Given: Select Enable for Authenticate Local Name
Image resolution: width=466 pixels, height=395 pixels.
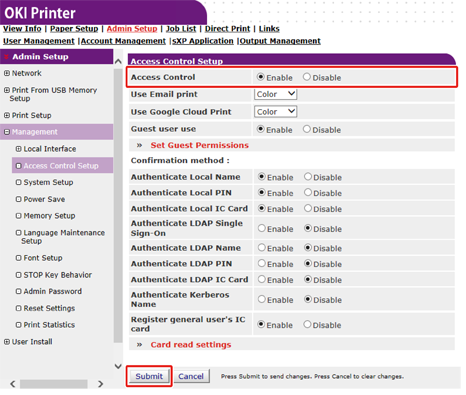Looking at the screenshot, I should pos(262,177).
